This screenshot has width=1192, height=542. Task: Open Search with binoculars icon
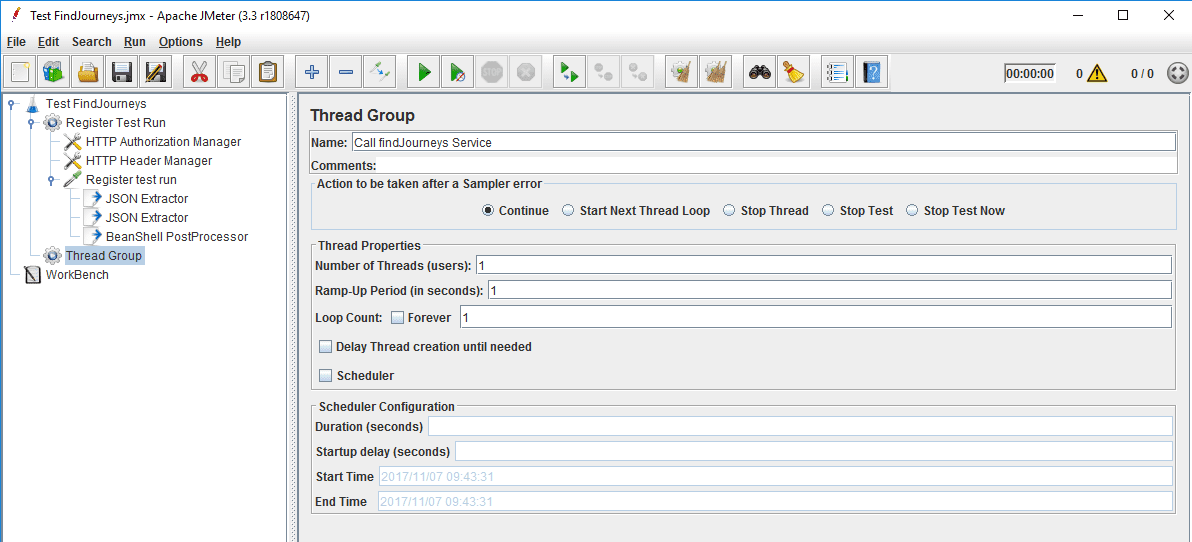tap(759, 73)
